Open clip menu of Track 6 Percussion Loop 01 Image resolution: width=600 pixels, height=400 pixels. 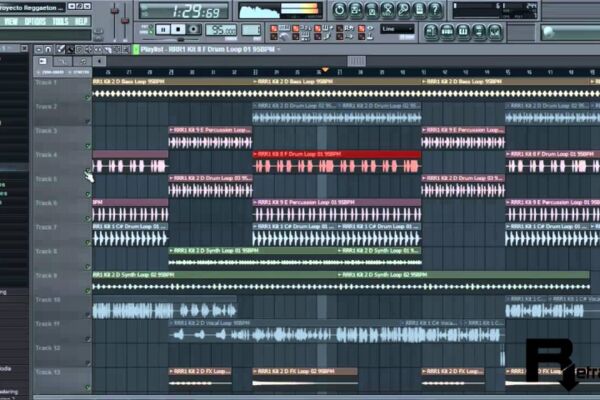[x=255, y=202]
